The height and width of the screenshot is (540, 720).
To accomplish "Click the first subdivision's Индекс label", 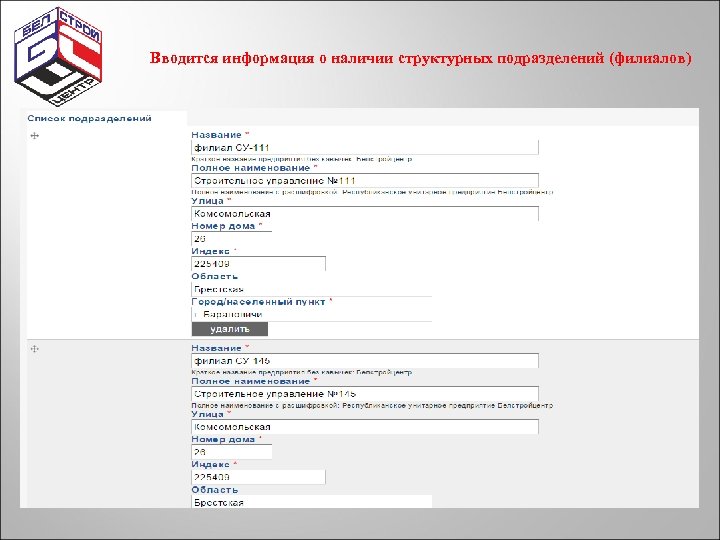I will [x=210, y=251].
